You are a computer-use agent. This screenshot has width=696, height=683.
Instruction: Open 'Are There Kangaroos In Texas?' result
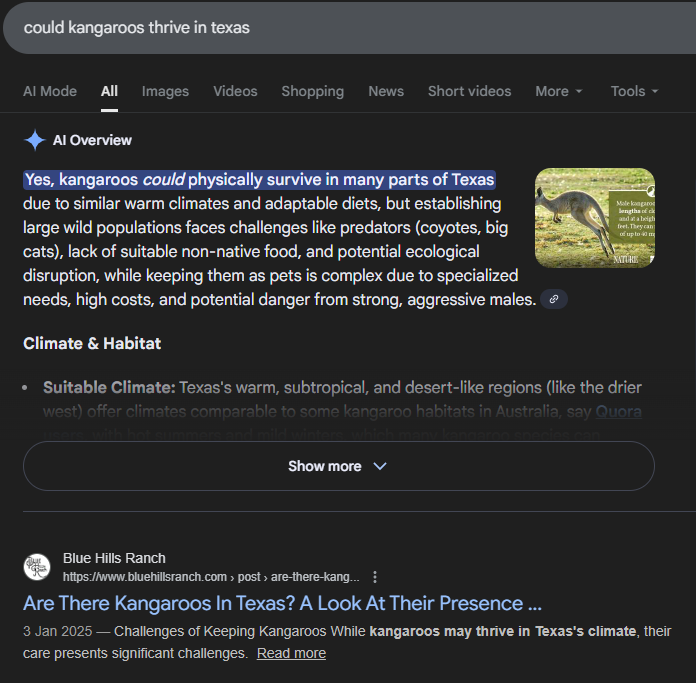click(282, 604)
